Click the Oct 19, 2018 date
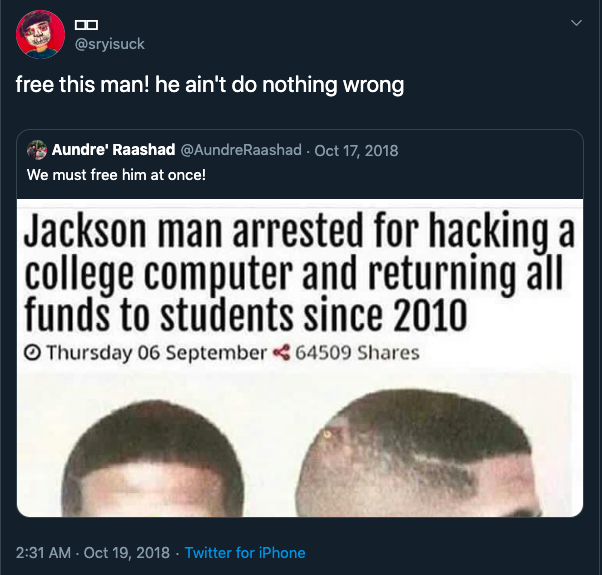 click(x=127, y=553)
